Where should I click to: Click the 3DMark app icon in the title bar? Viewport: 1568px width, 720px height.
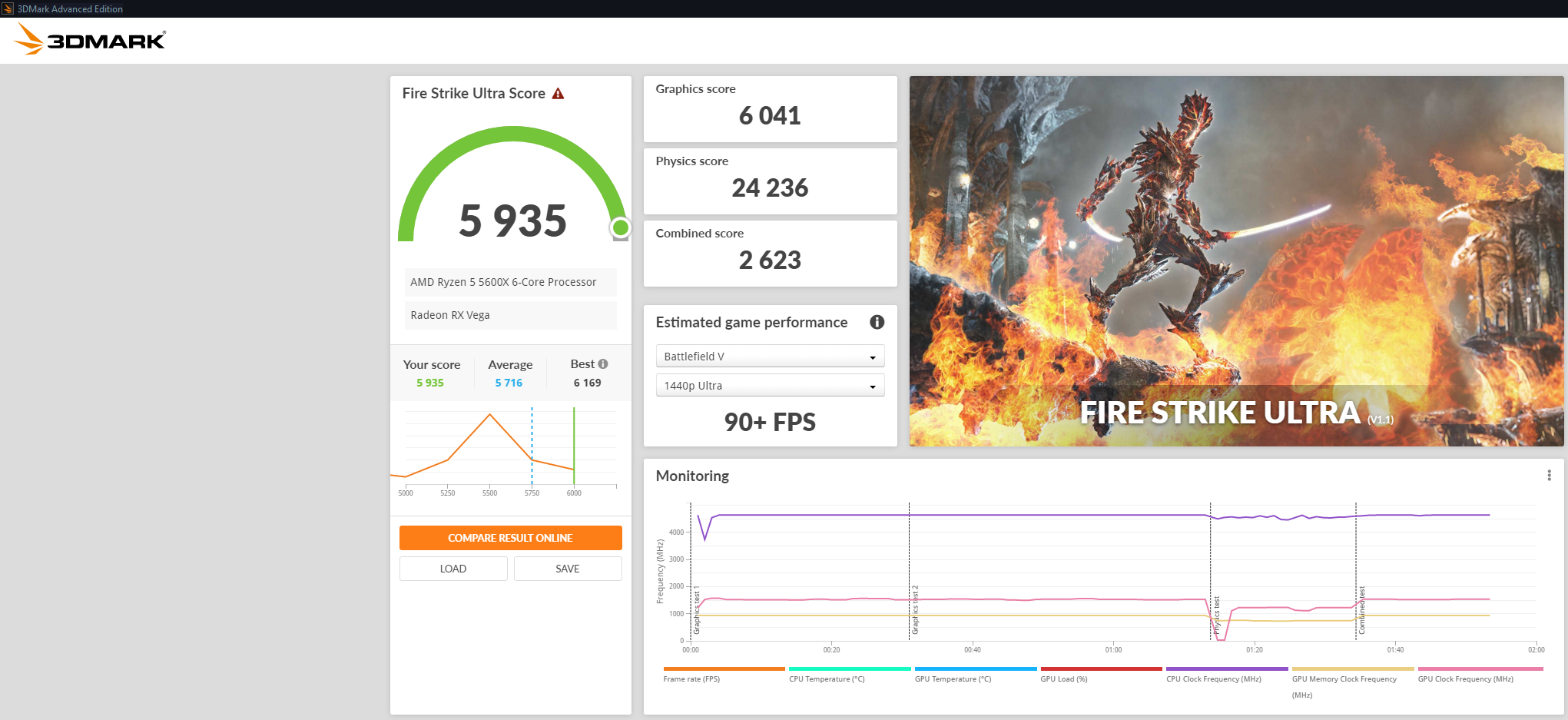tap(8, 8)
